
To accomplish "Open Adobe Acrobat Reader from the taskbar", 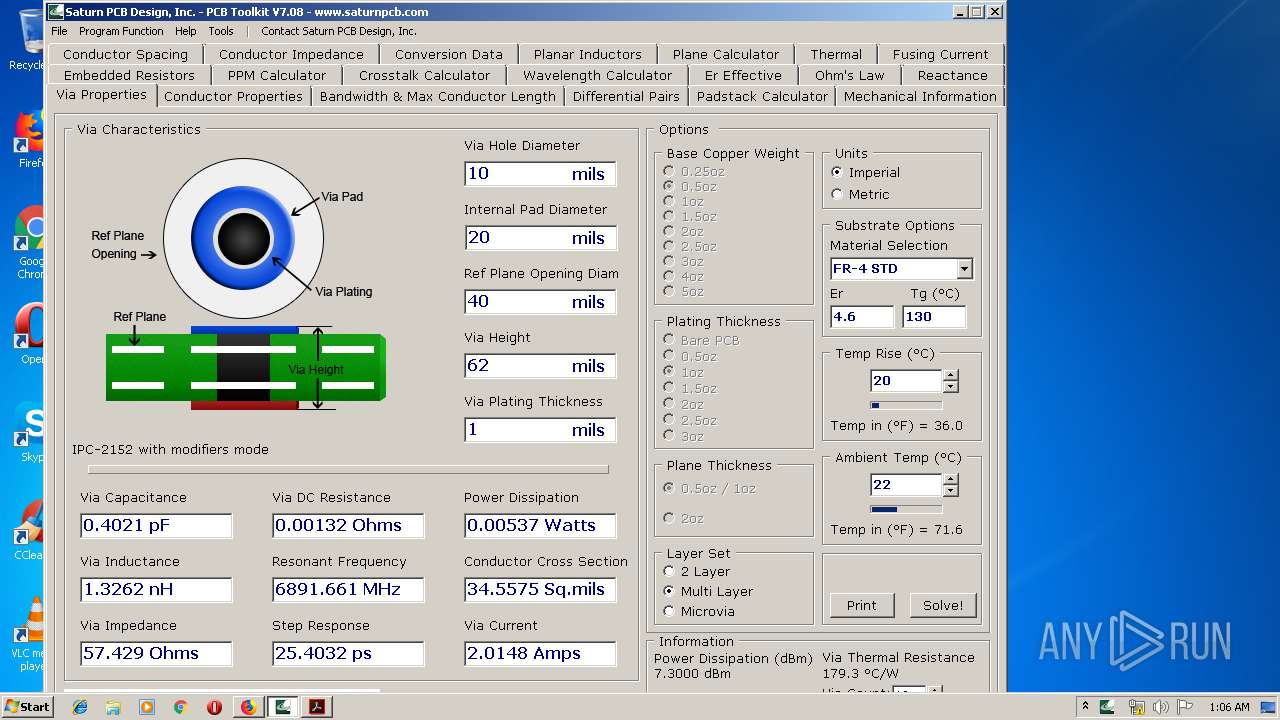I will pyautogui.click(x=317, y=707).
